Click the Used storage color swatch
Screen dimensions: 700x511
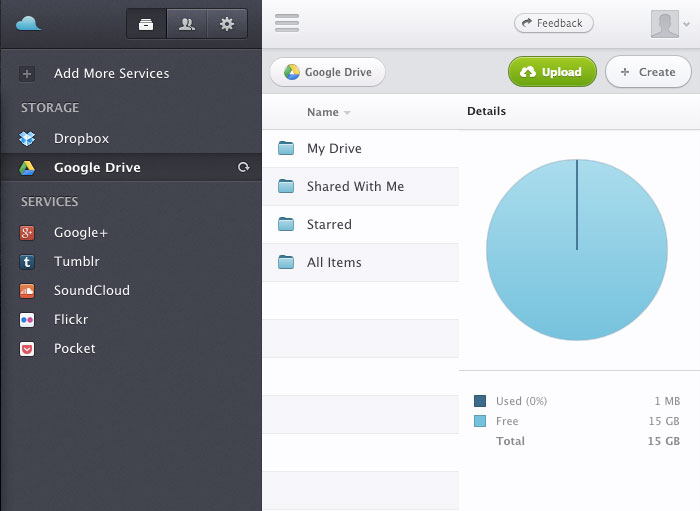(480, 401)
